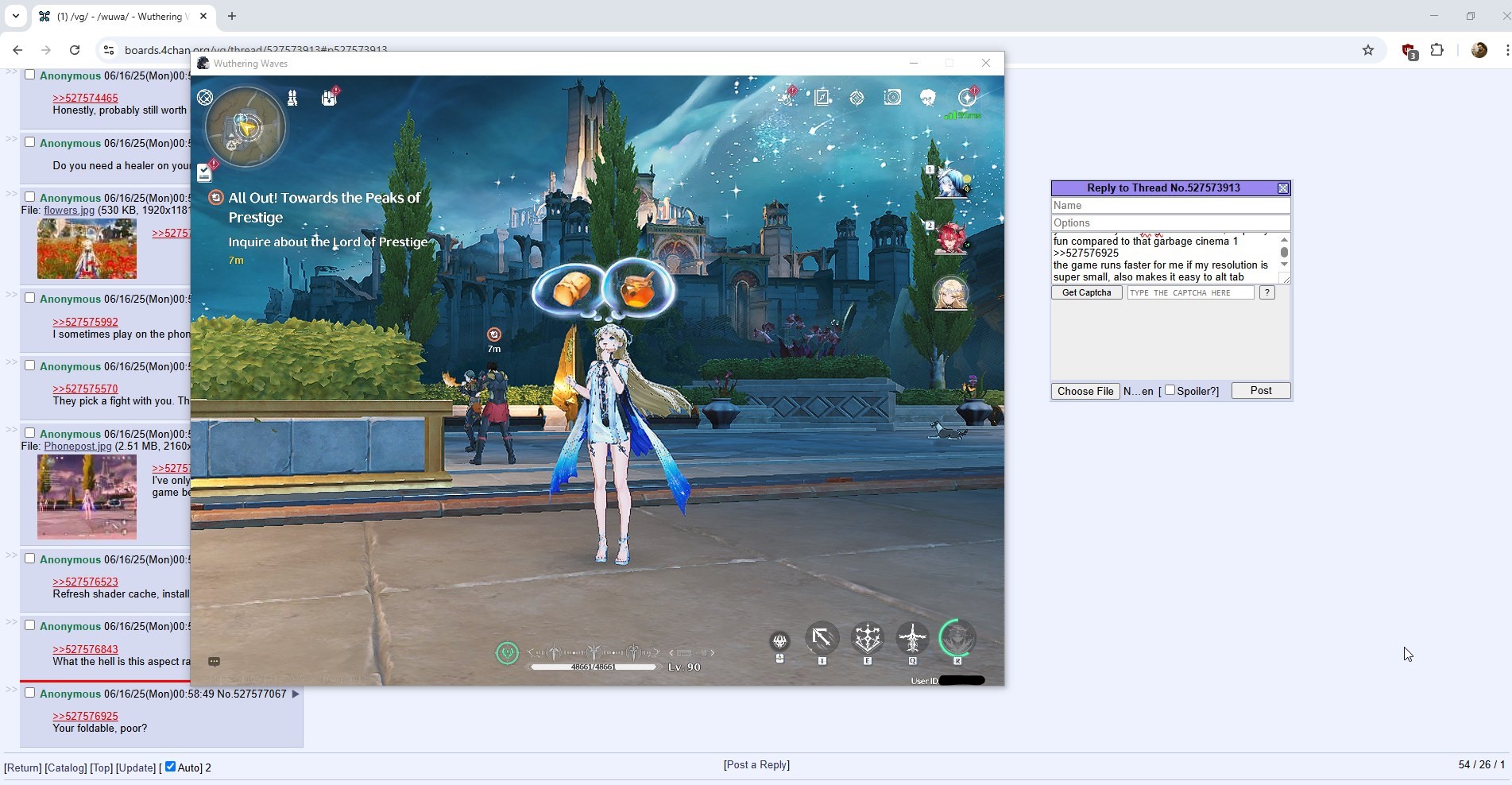Open a new browser tab
The height and width of the screenshot is (785, 1512).
coord(231,16)
